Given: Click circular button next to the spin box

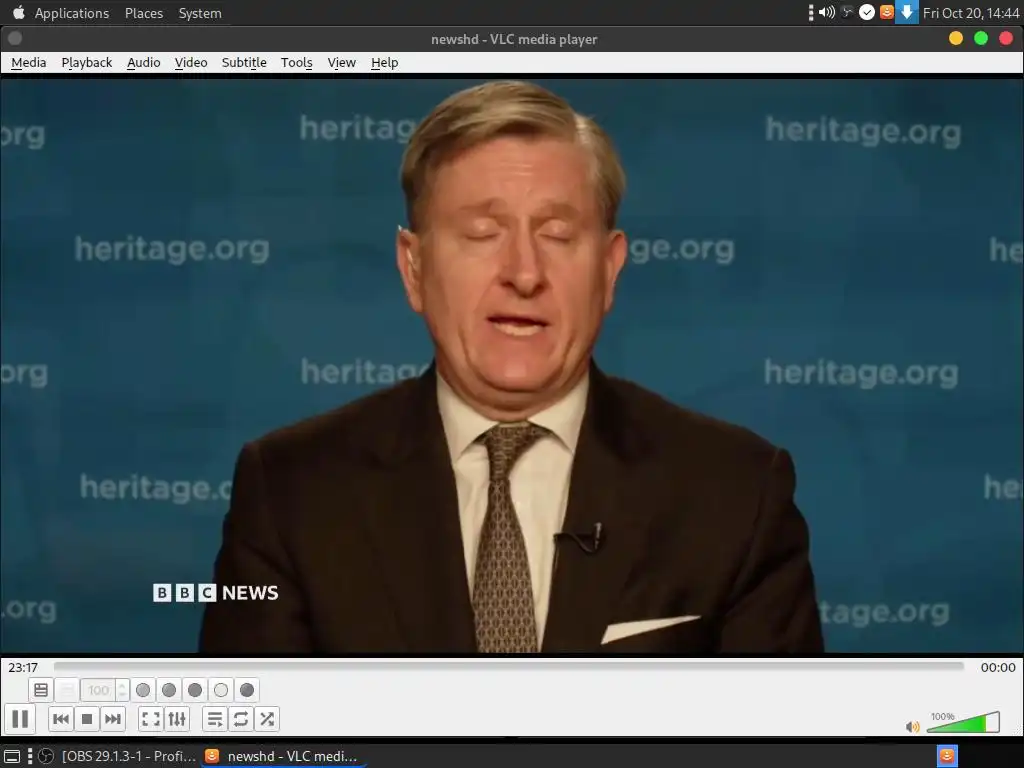Looking at the screenshot, I should point(143,690).
